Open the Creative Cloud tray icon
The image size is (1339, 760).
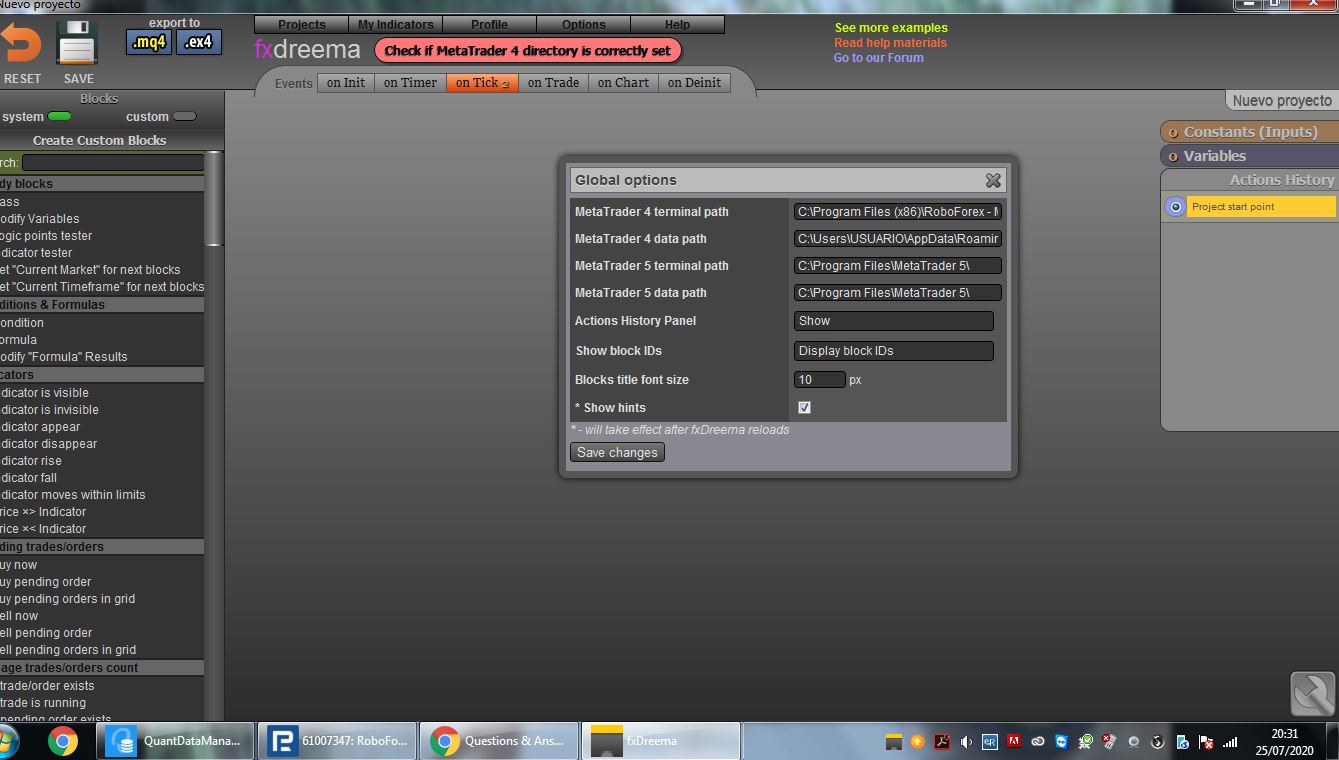[1038, 742]
